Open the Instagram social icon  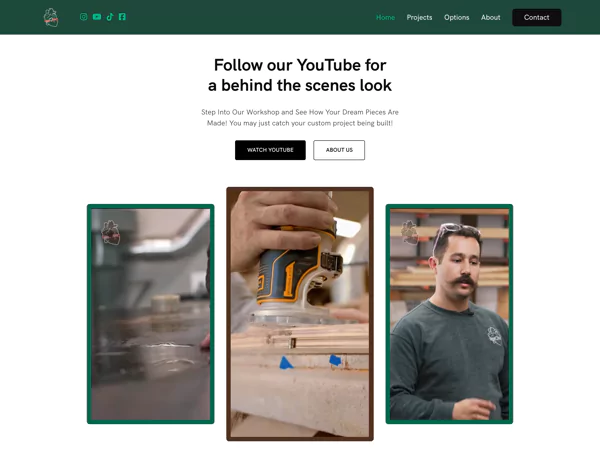[x=83, y=17]
